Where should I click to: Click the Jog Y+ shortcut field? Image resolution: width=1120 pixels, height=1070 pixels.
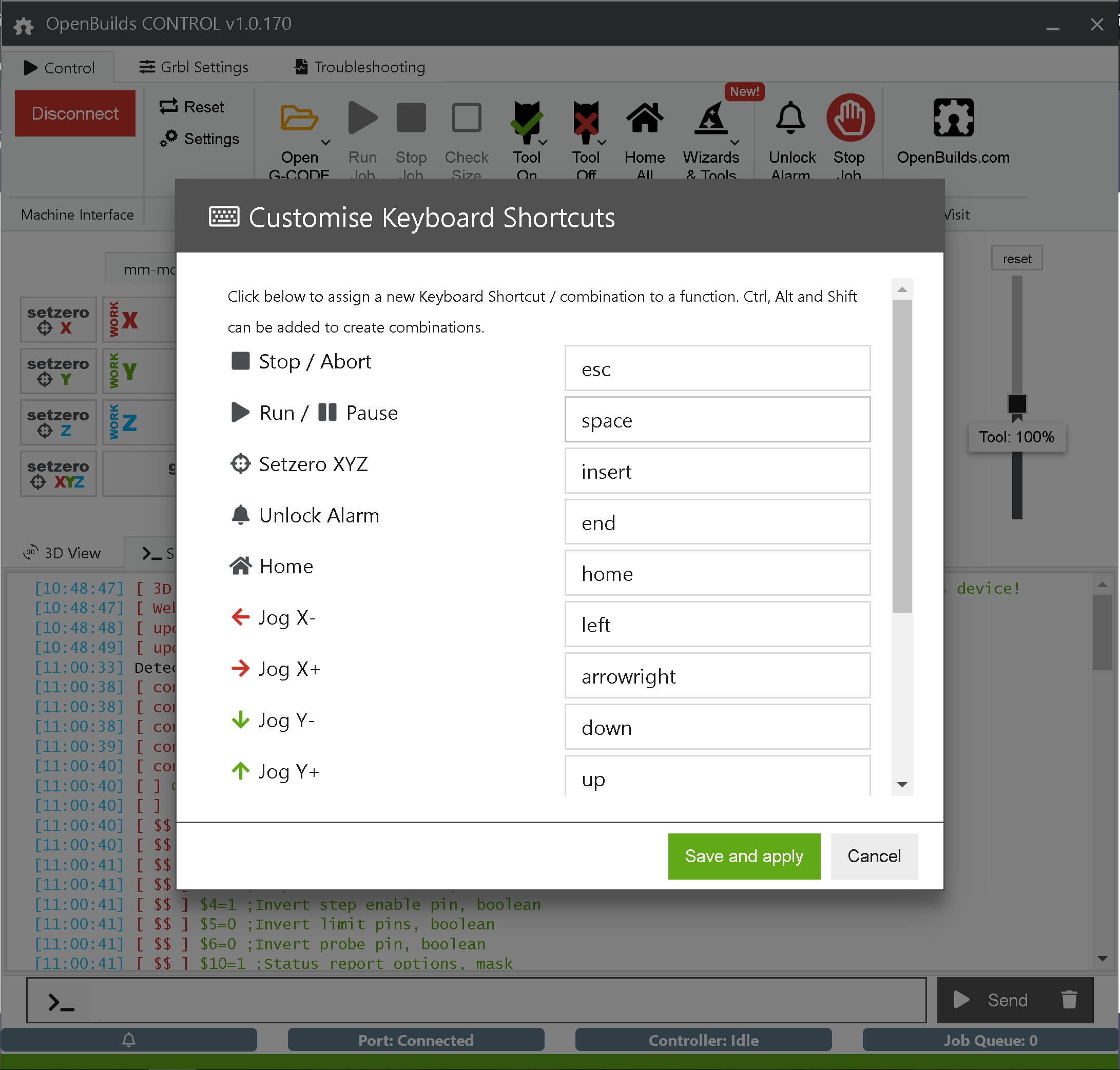pos(717,775)
